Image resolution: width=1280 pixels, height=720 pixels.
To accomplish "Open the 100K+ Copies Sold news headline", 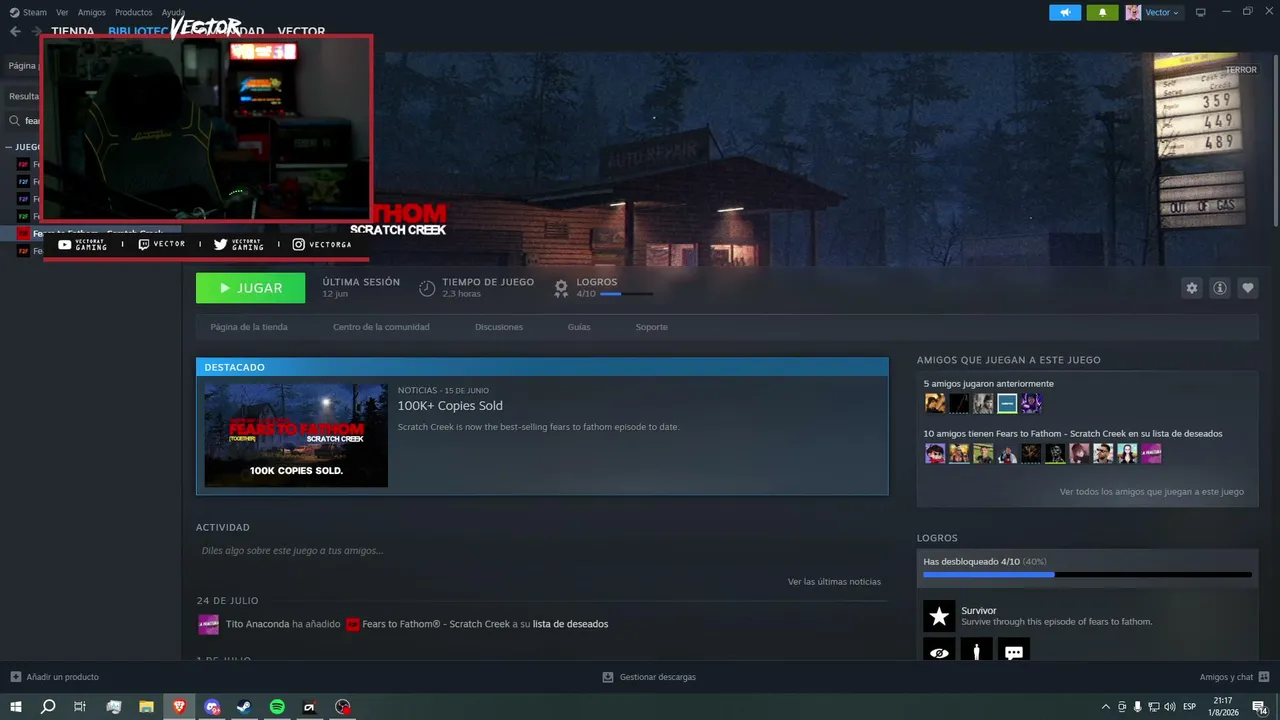I will [450, 406].
